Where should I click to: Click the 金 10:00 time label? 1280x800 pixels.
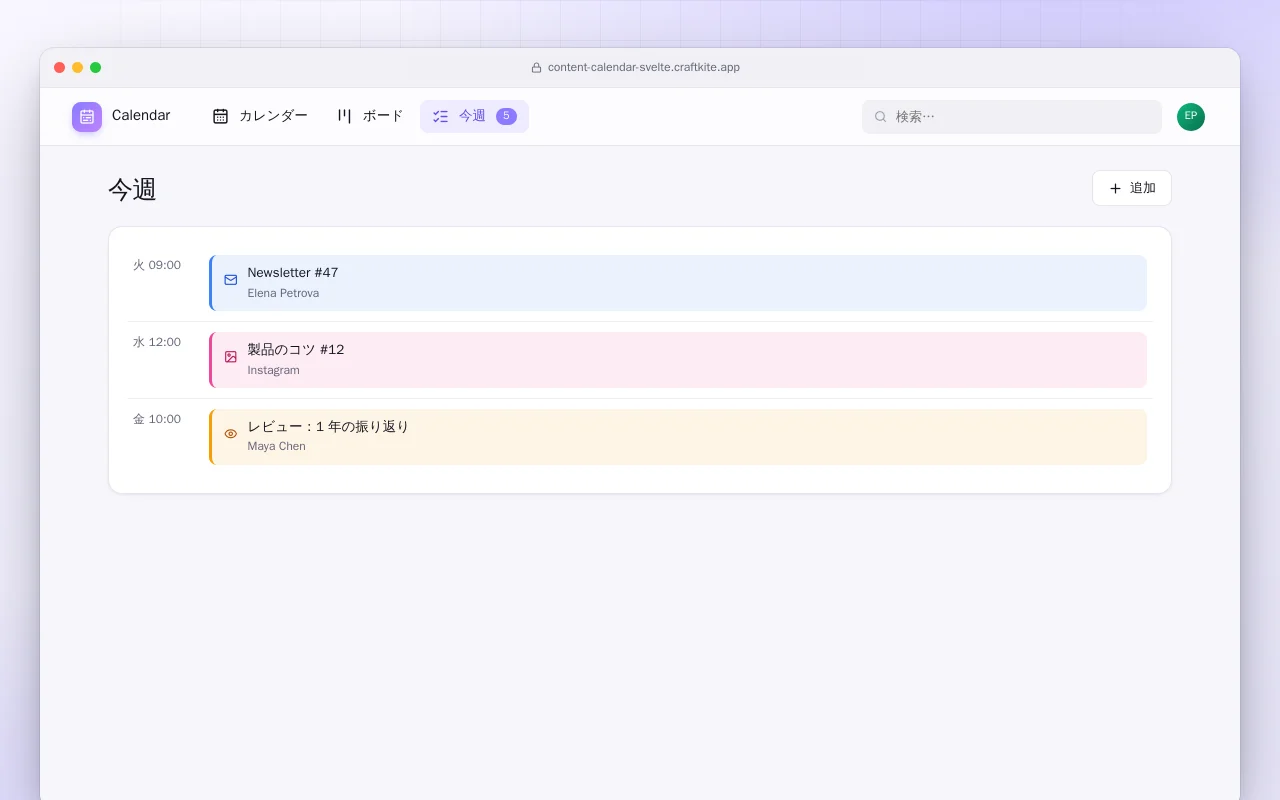(157, 419)
